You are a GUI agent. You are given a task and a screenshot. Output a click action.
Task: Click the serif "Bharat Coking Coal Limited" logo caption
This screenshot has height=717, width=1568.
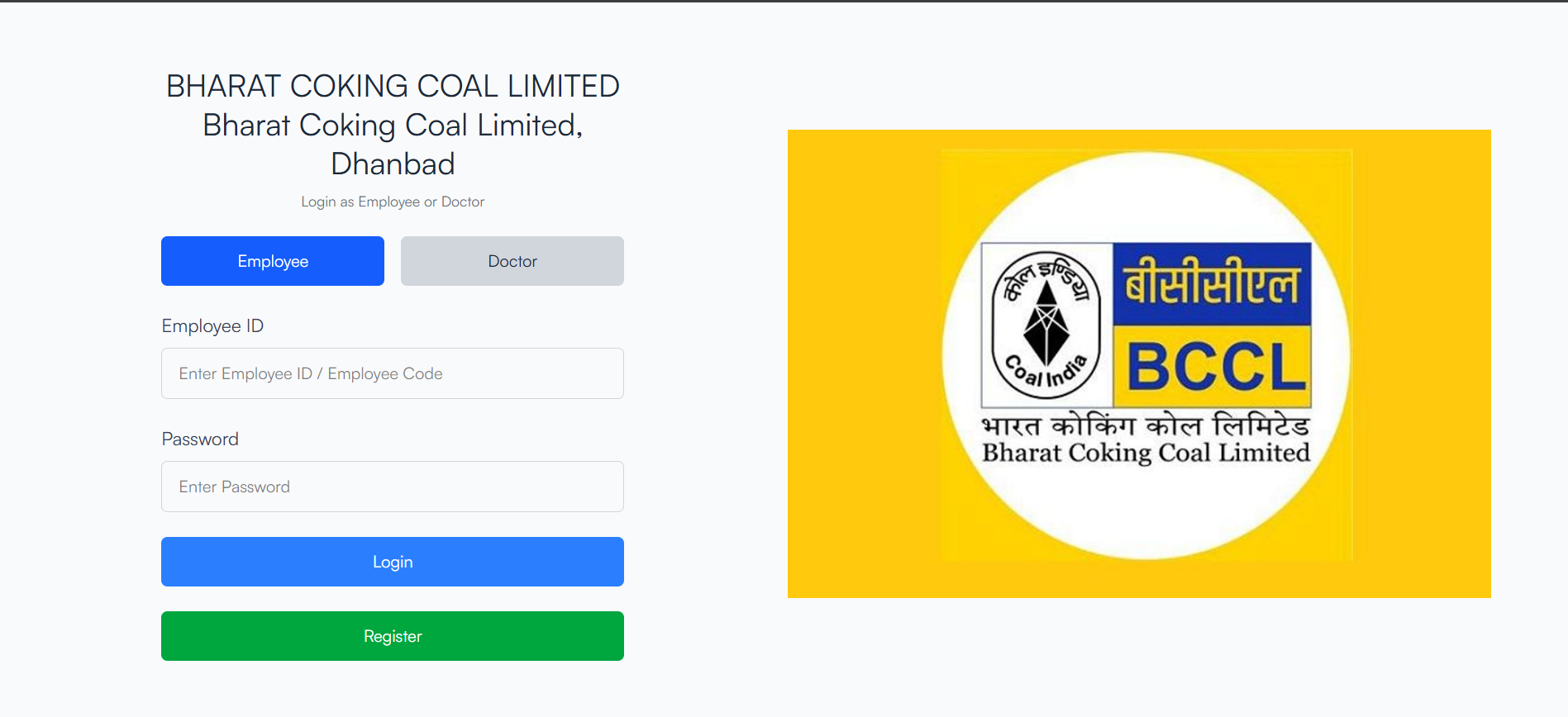point(1146,453)
